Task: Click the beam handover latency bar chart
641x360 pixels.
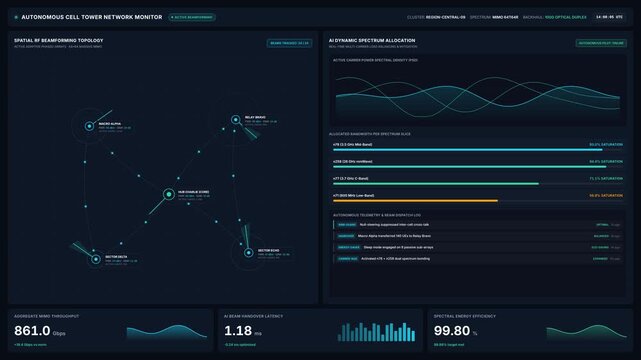Action: 377,332
